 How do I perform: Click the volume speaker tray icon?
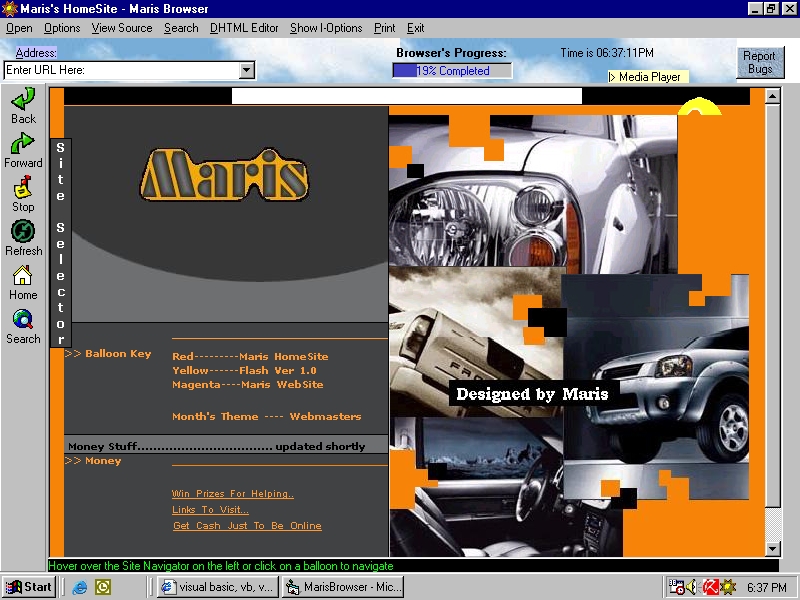(x=692, y=587)
